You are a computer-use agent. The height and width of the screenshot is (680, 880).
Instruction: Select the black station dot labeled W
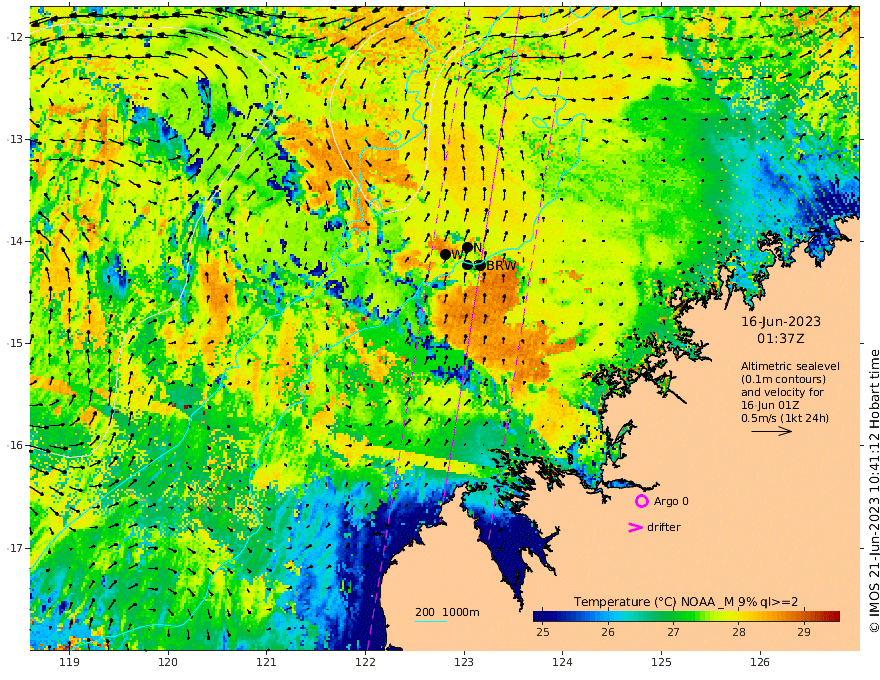coord(446,254)
